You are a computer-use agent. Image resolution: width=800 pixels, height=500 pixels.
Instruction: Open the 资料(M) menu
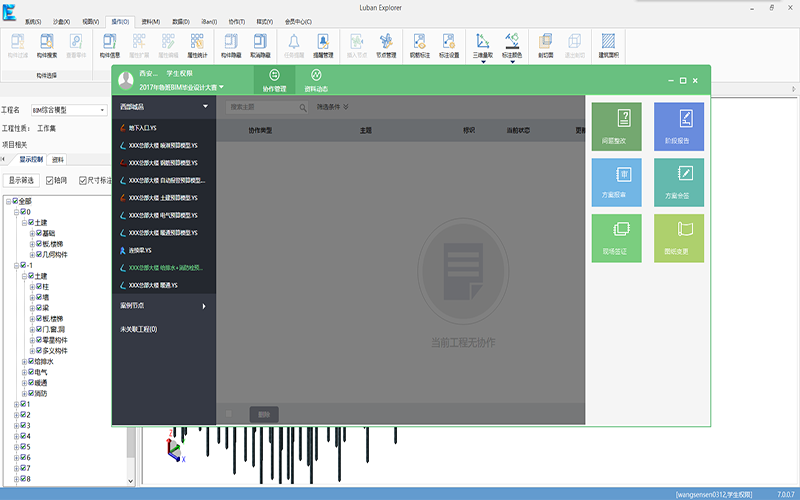(x=151, y=22)
